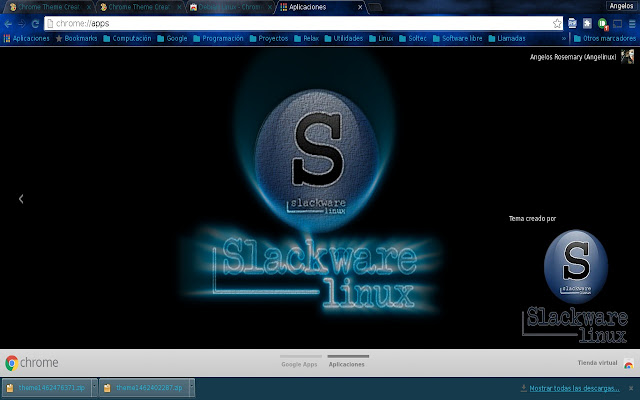This screenshot has height=400, width=640.
Task: Click Angelos Rosemary (Angelinux) user name
Action: click(573, 57)
